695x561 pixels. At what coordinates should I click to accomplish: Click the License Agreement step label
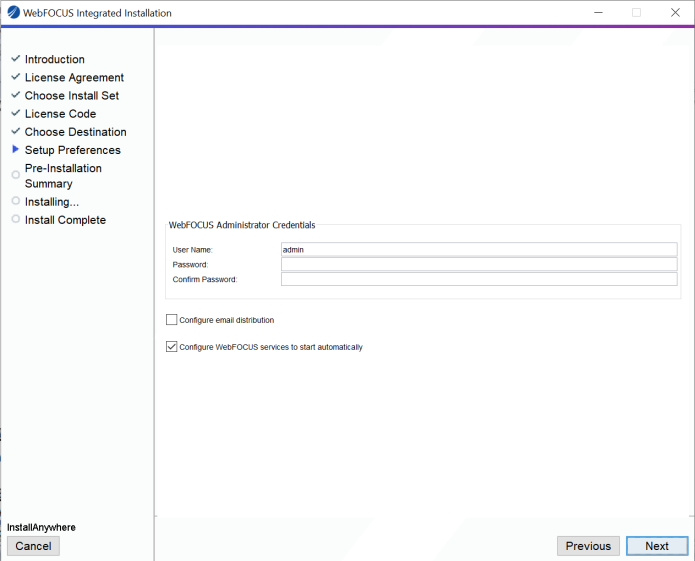[x=74, y=78]
